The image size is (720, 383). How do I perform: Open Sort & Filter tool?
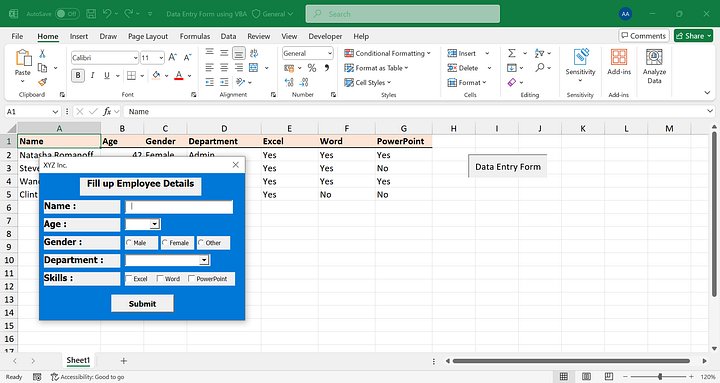tap(539, 53)
